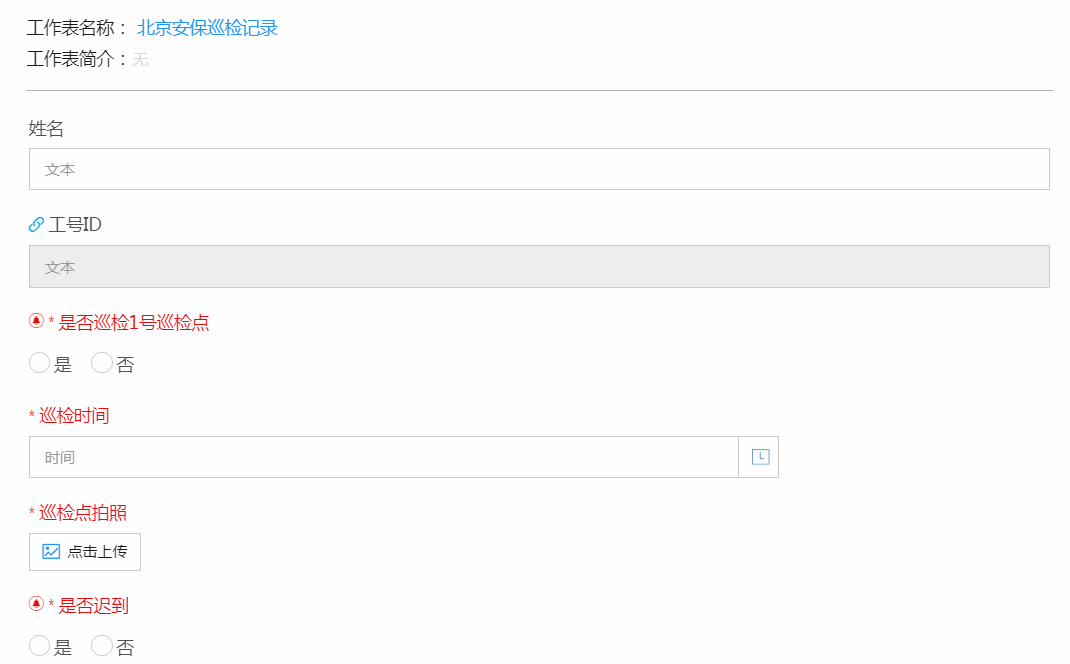Click the 工号ID field label text

(75, 225)
